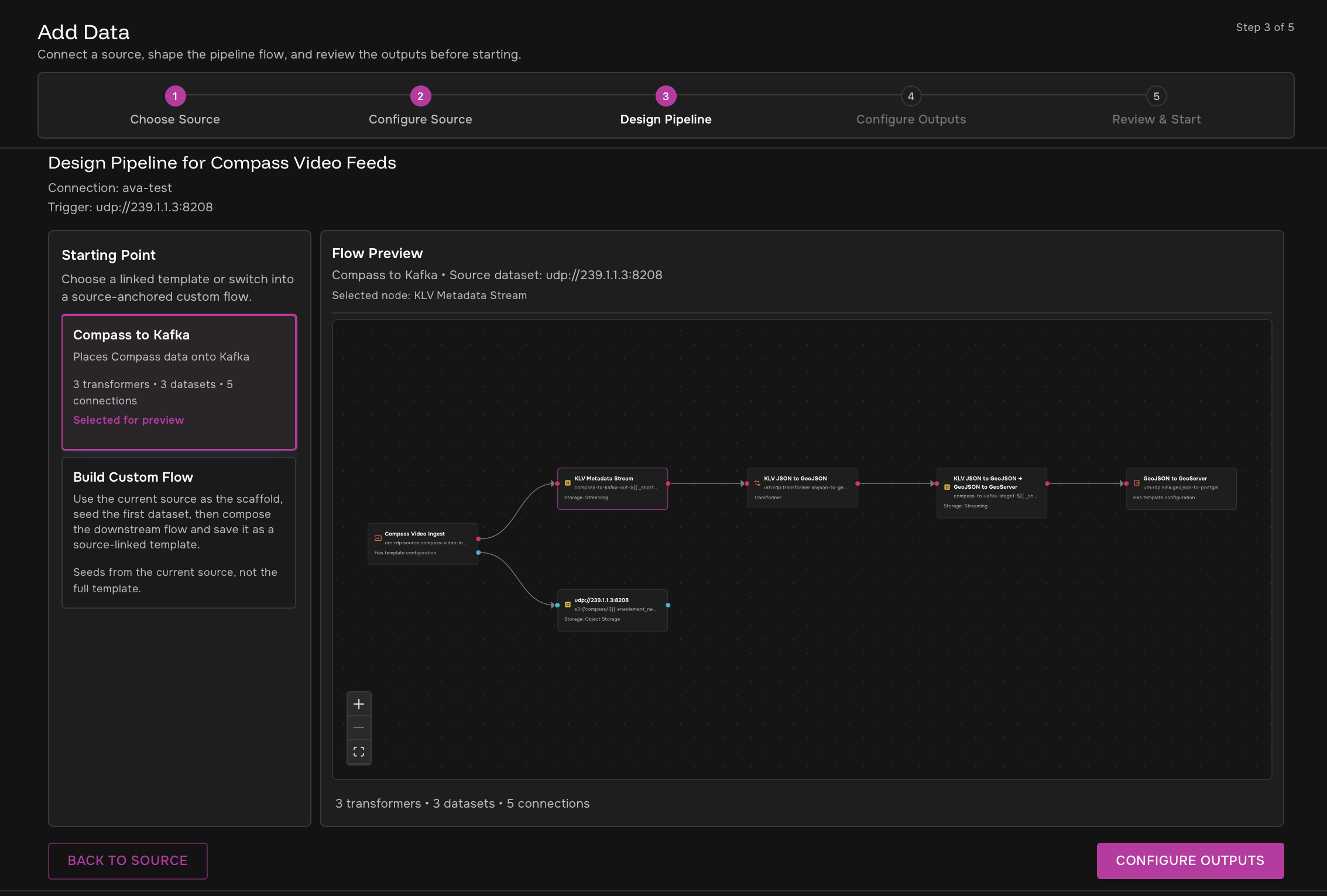1327x896 pixels.
Task: Zoom in on the flow canvas
Action: 359,704
